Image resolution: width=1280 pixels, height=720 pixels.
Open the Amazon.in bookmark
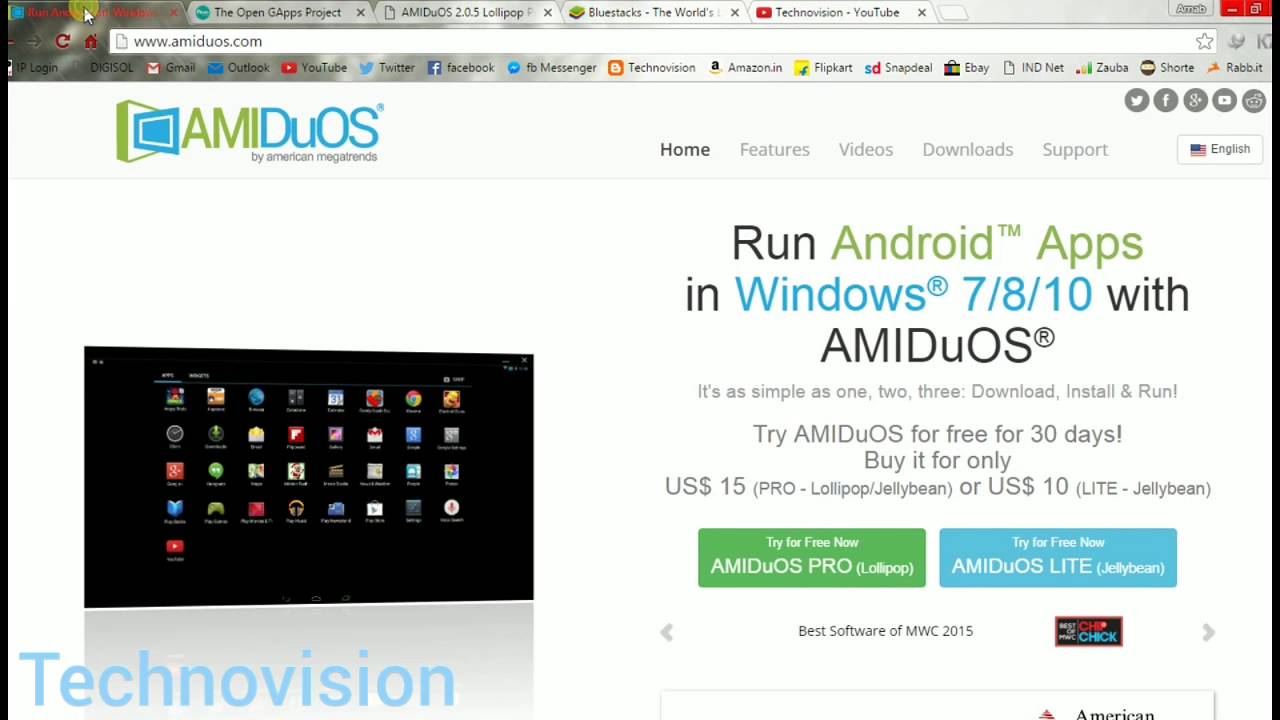[745, 67]
